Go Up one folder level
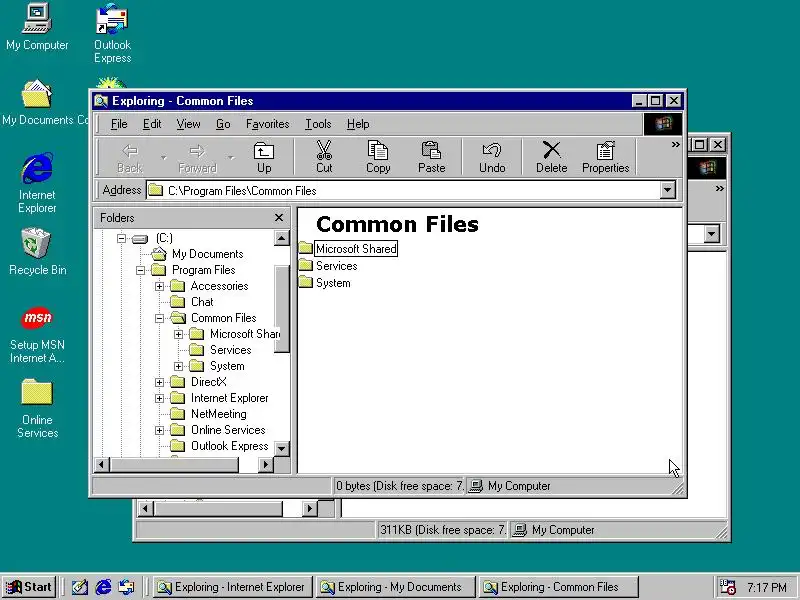 click(264, 158)
